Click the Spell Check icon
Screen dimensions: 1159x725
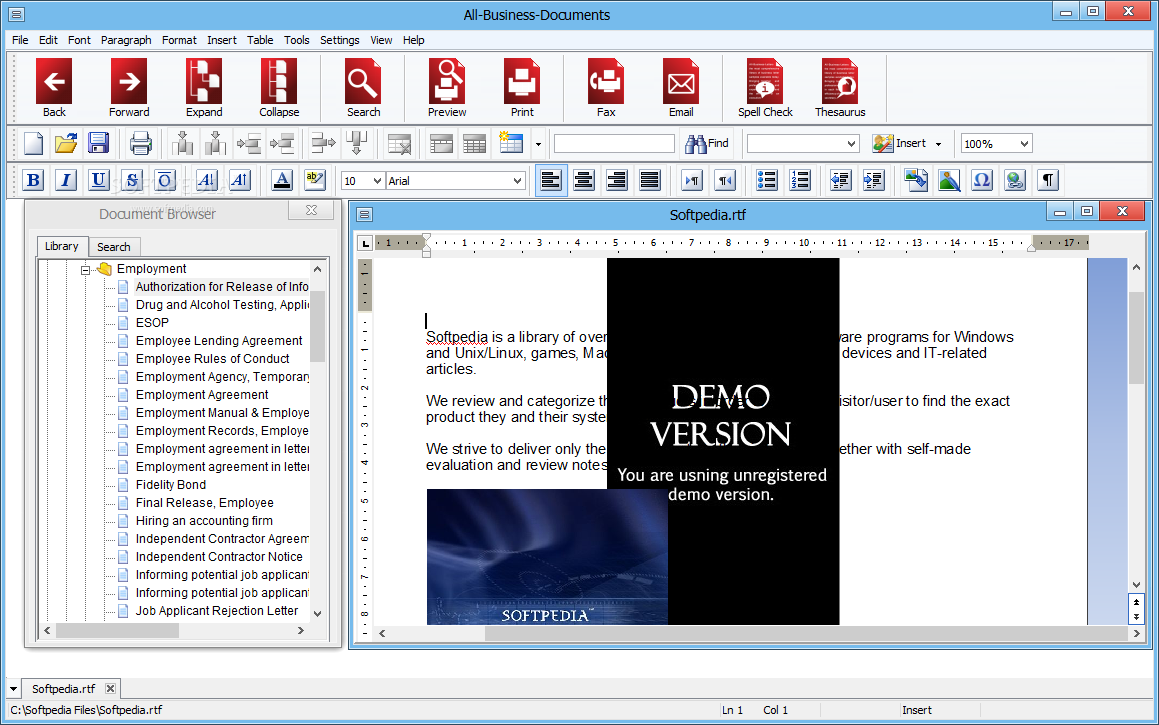765,82
